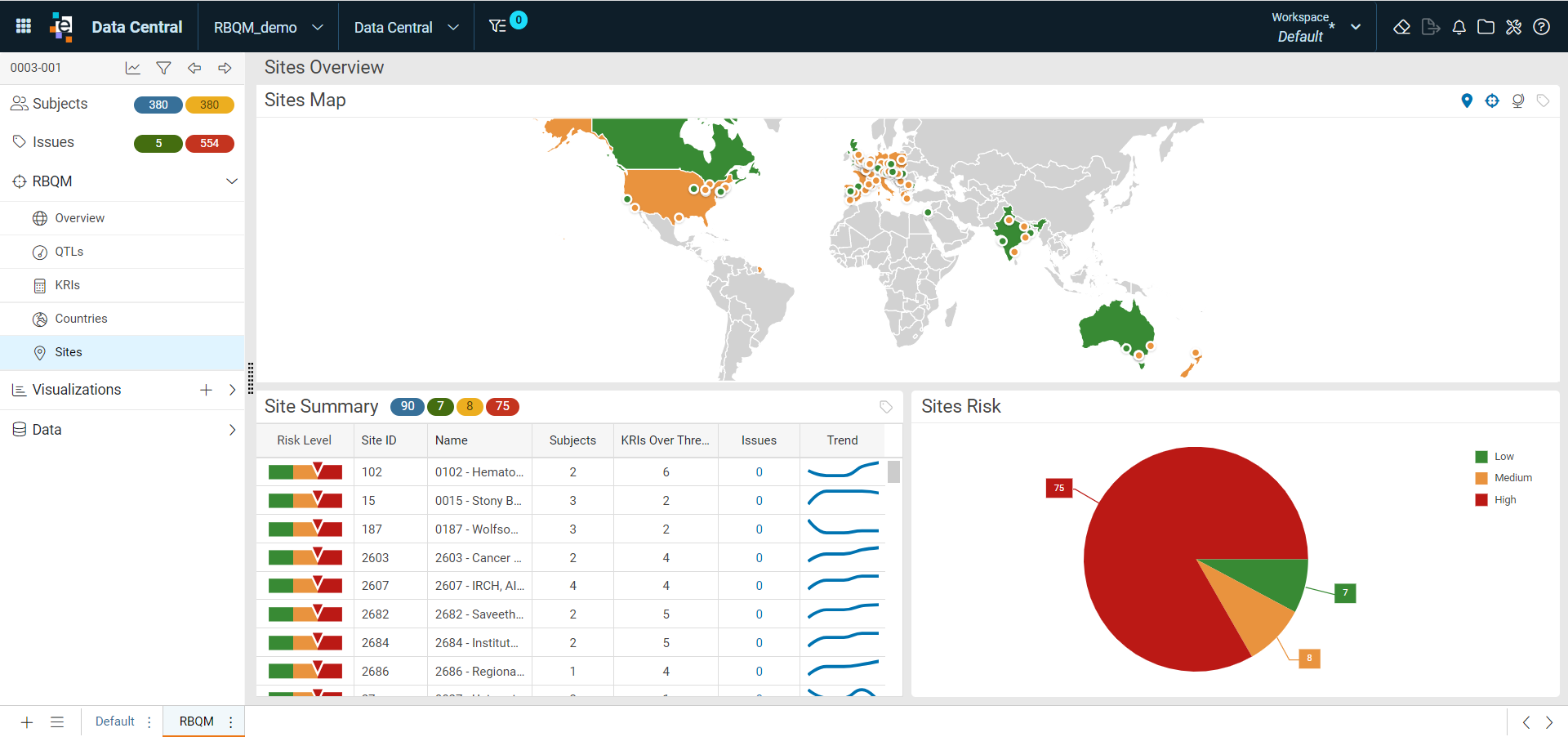The image size is (1568, 737).
Task: Sort by the Subjects column header
Action: coord(572,440)
